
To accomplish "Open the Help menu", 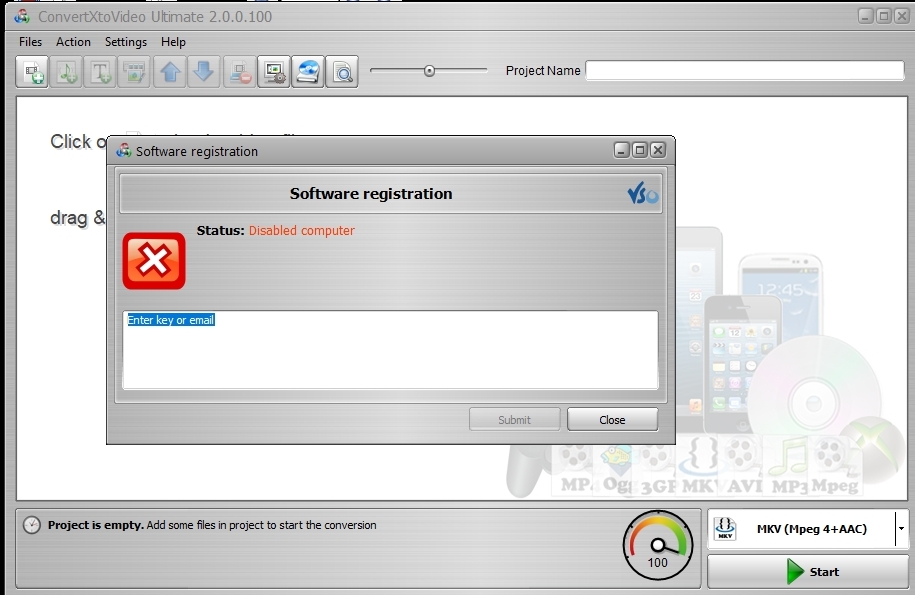I will [173, 42].
